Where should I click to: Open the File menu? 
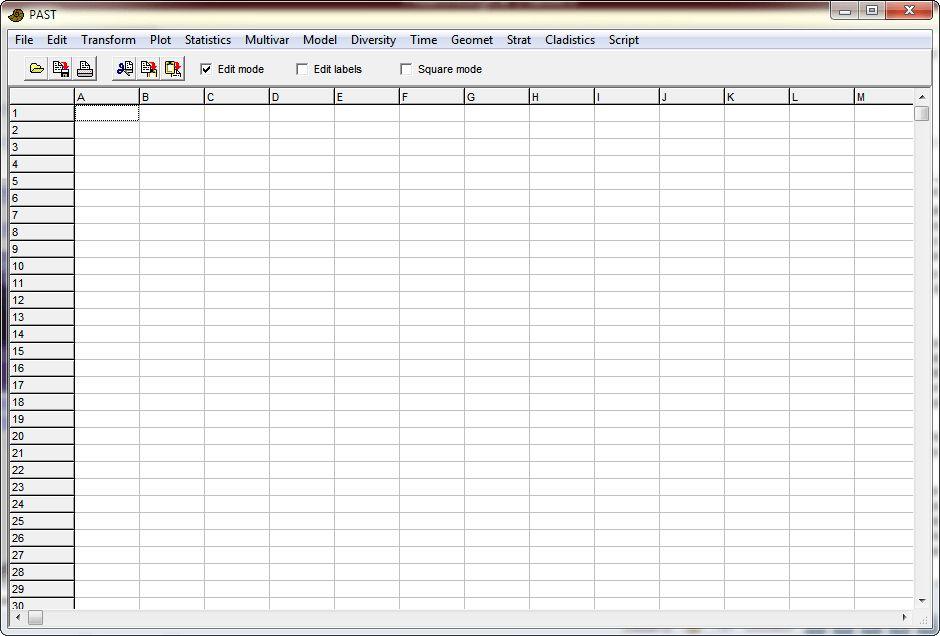24,40
